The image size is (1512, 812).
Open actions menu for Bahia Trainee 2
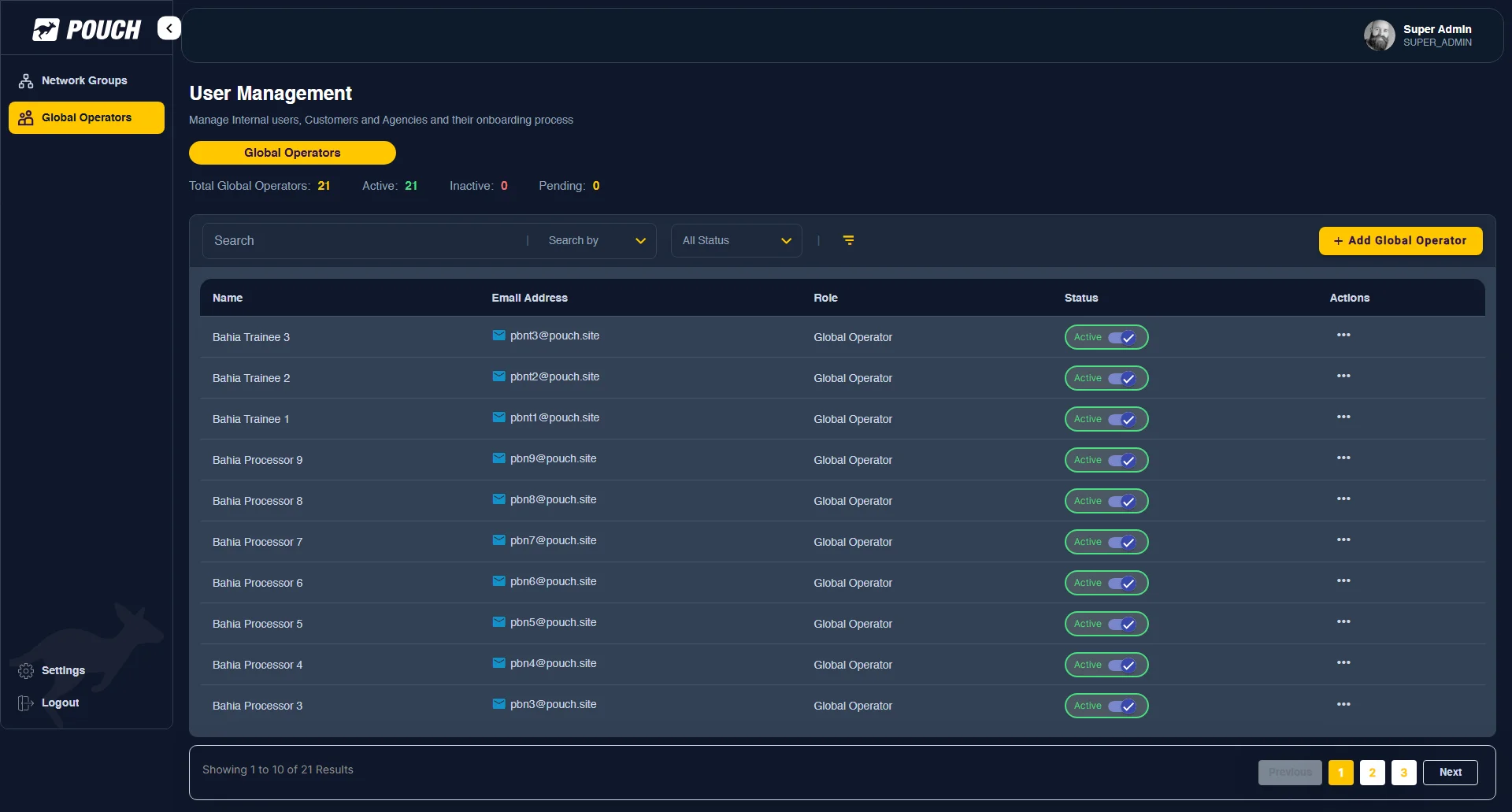(1343, 376)
